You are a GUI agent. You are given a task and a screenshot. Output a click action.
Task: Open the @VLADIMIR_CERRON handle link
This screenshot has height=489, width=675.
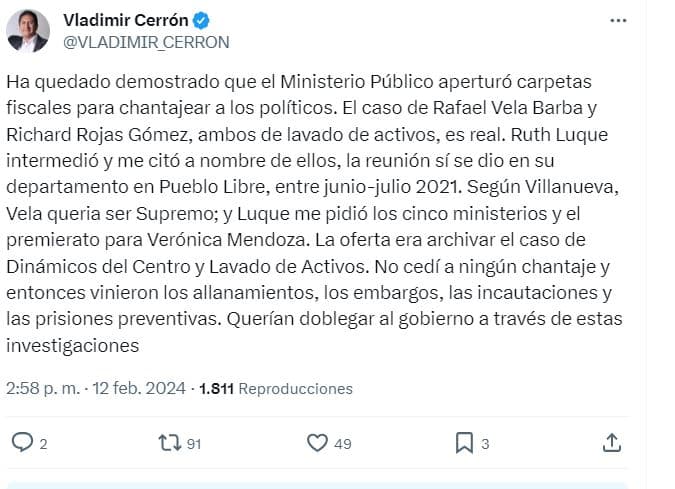click(146, 42)
